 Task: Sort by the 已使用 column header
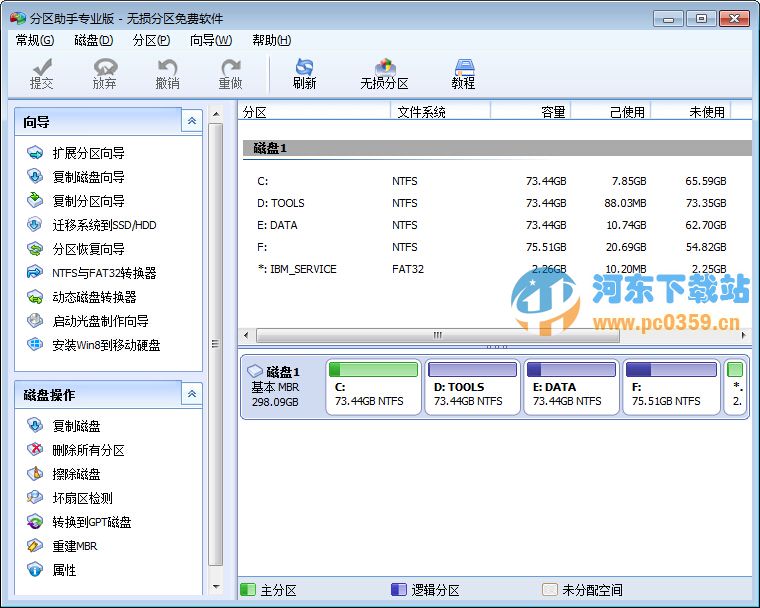611,112
